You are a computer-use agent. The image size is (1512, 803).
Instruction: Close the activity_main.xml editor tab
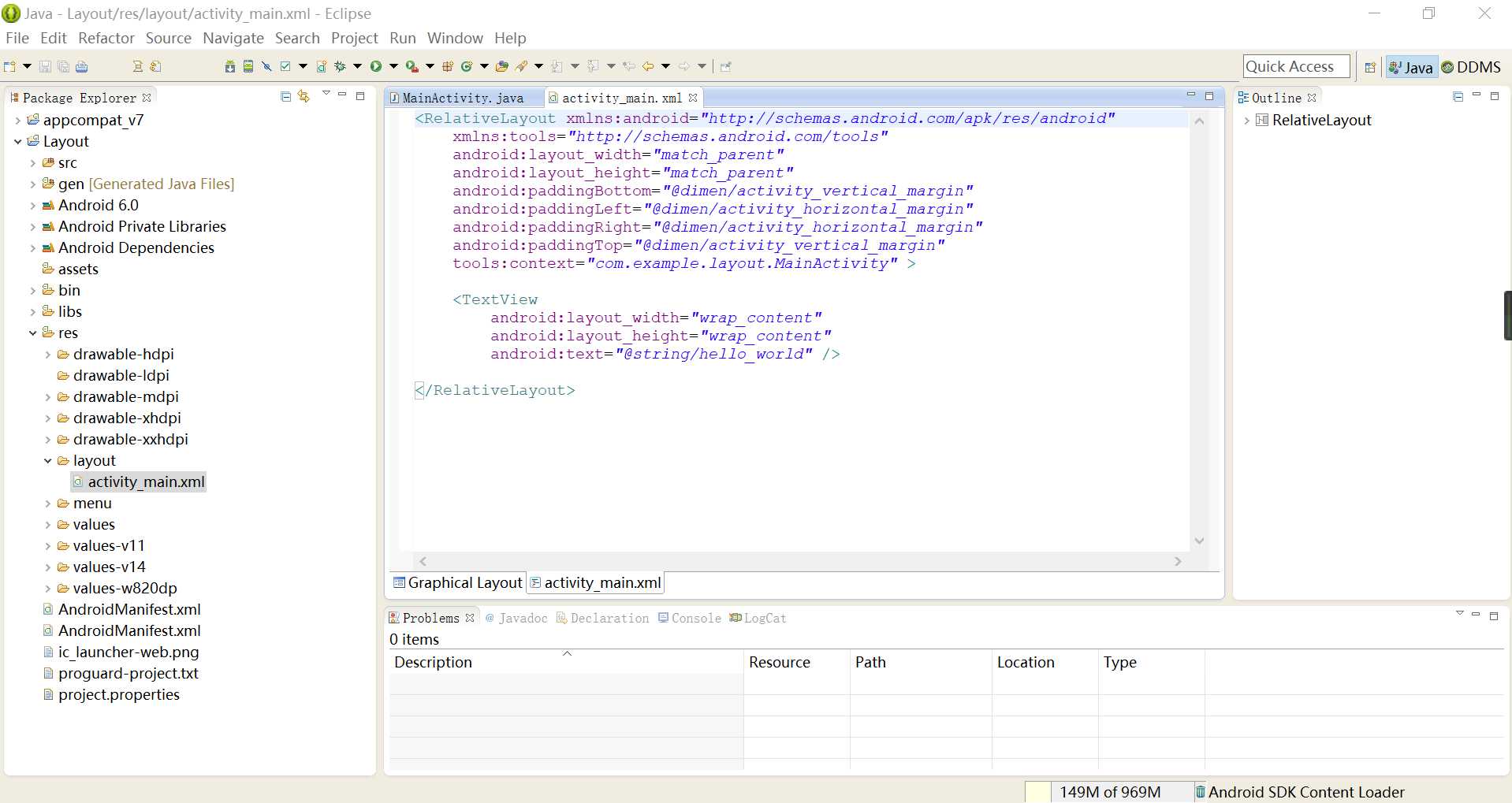pyautogui.click(x=693, y=98)
